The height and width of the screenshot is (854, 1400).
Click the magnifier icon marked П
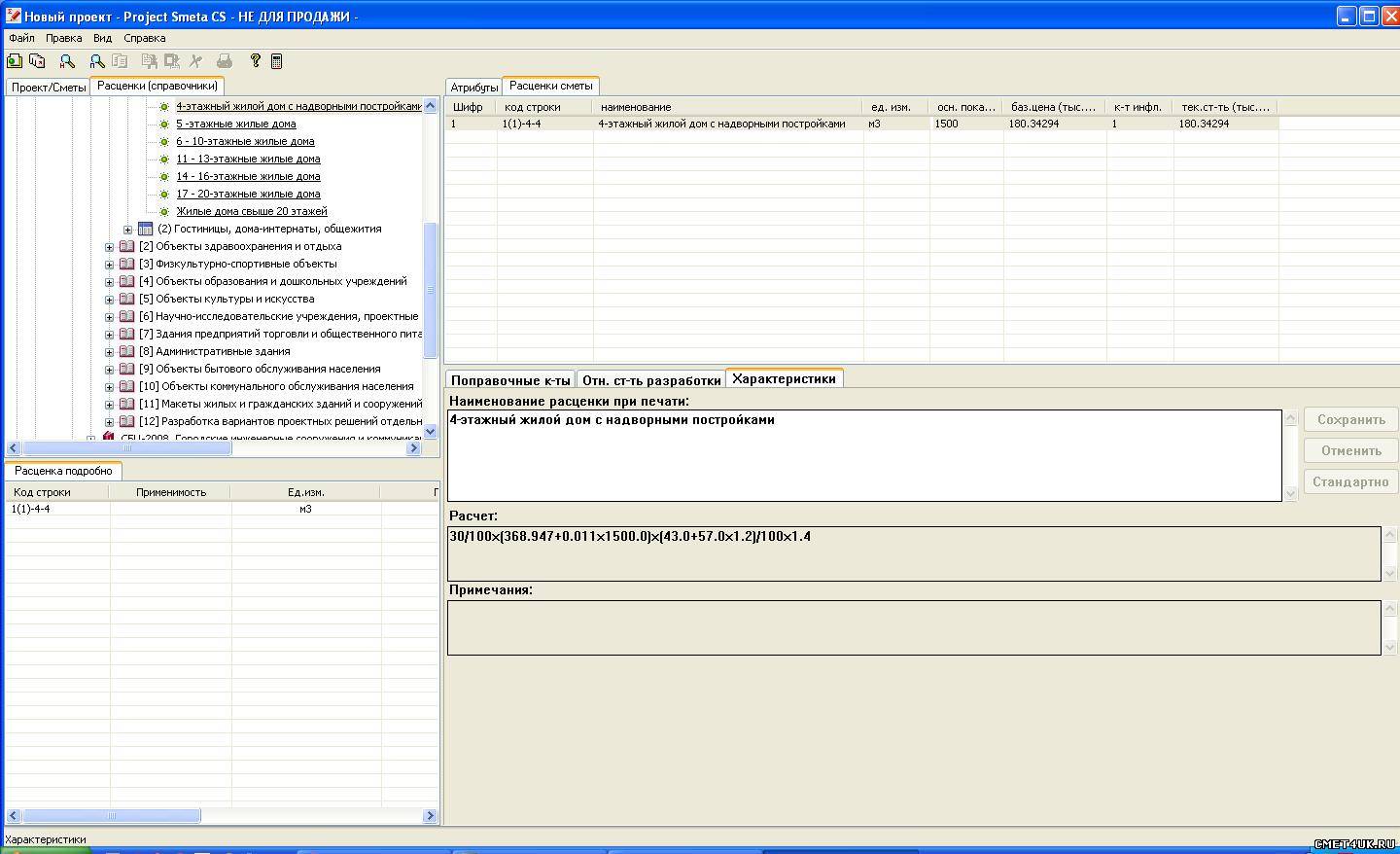click(x=97, y=61)
